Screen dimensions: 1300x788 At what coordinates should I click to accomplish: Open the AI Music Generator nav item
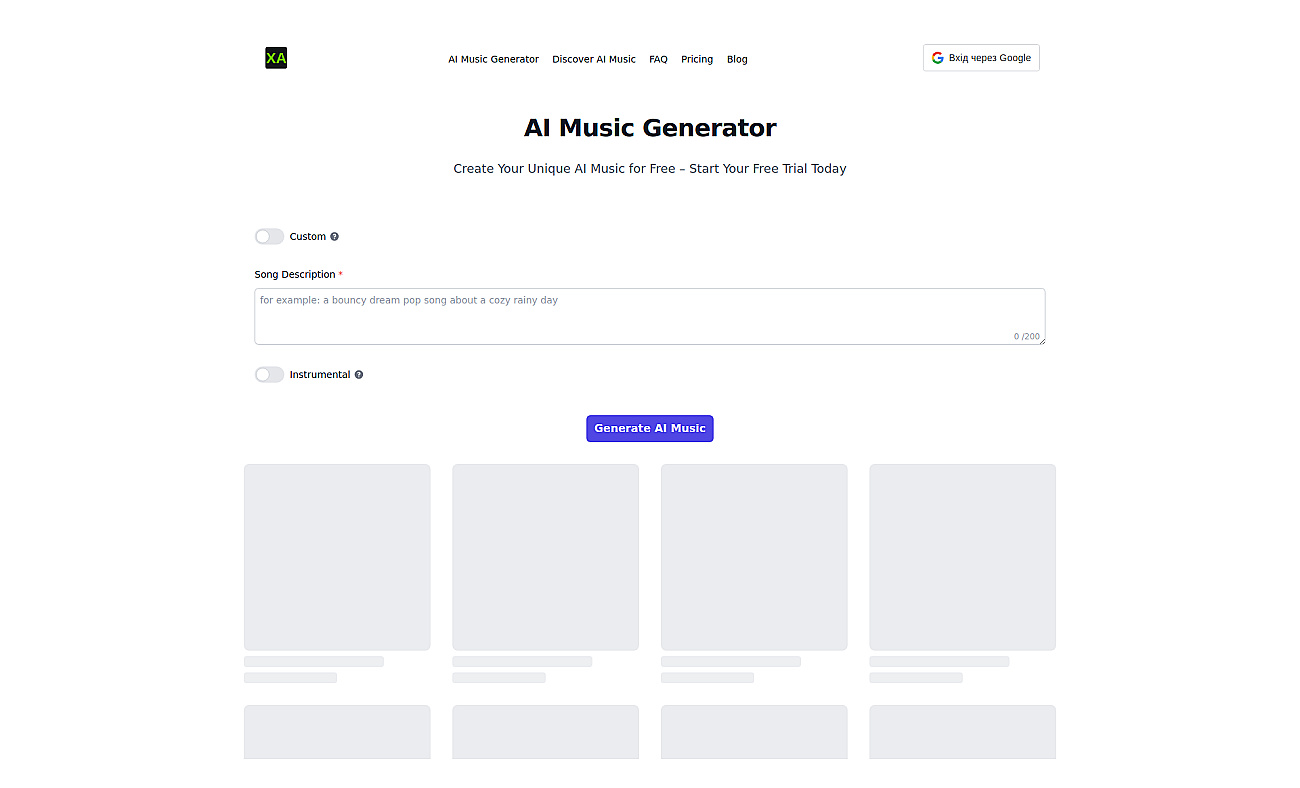493,59
